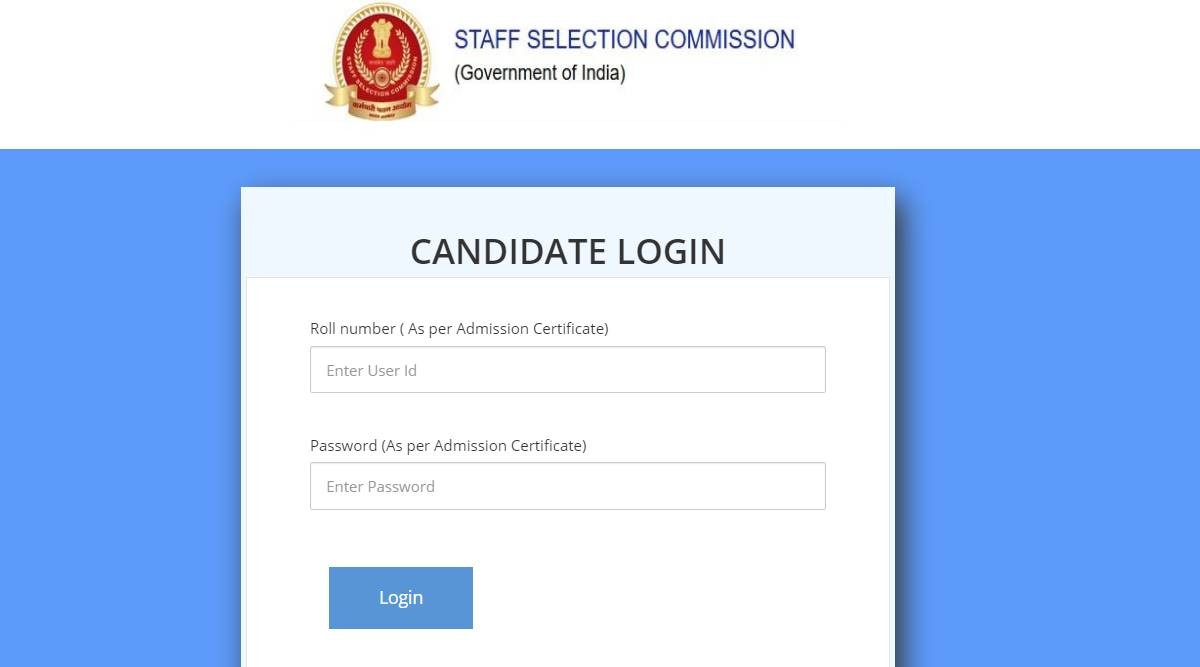
Task: Focus the Enter Password input field
Action: (567, 486)
